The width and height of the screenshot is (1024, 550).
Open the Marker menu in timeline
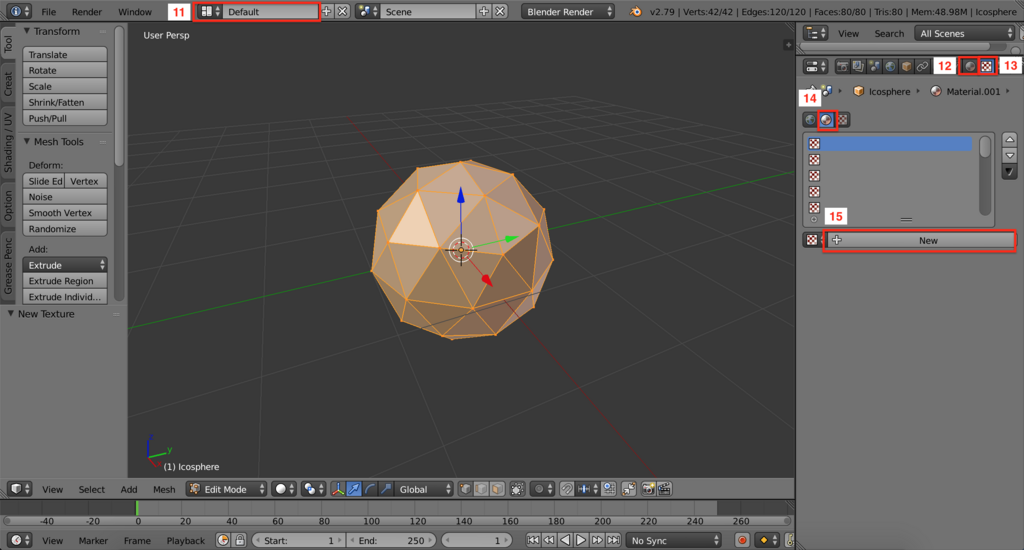point(93,540)
